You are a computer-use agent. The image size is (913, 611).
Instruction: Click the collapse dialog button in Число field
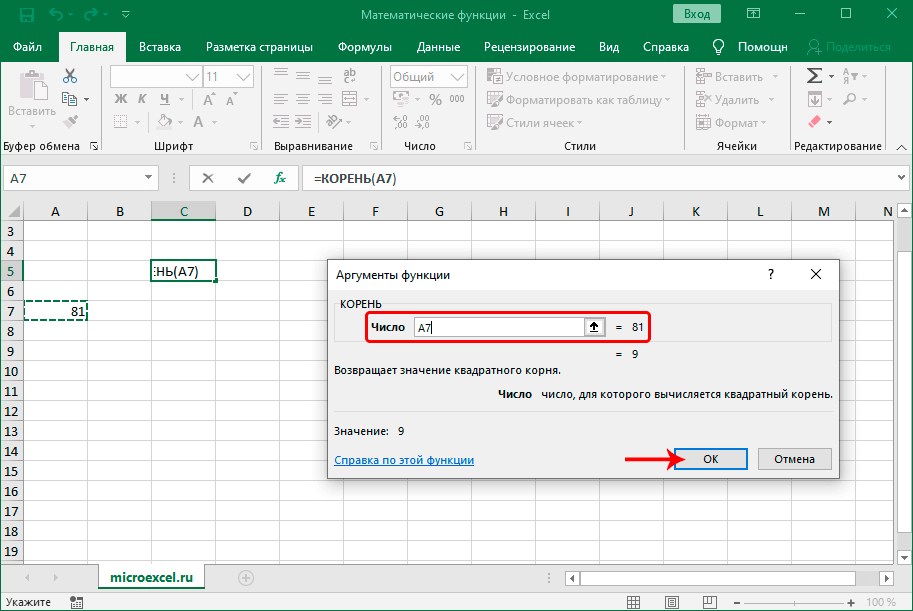(593, 327)
